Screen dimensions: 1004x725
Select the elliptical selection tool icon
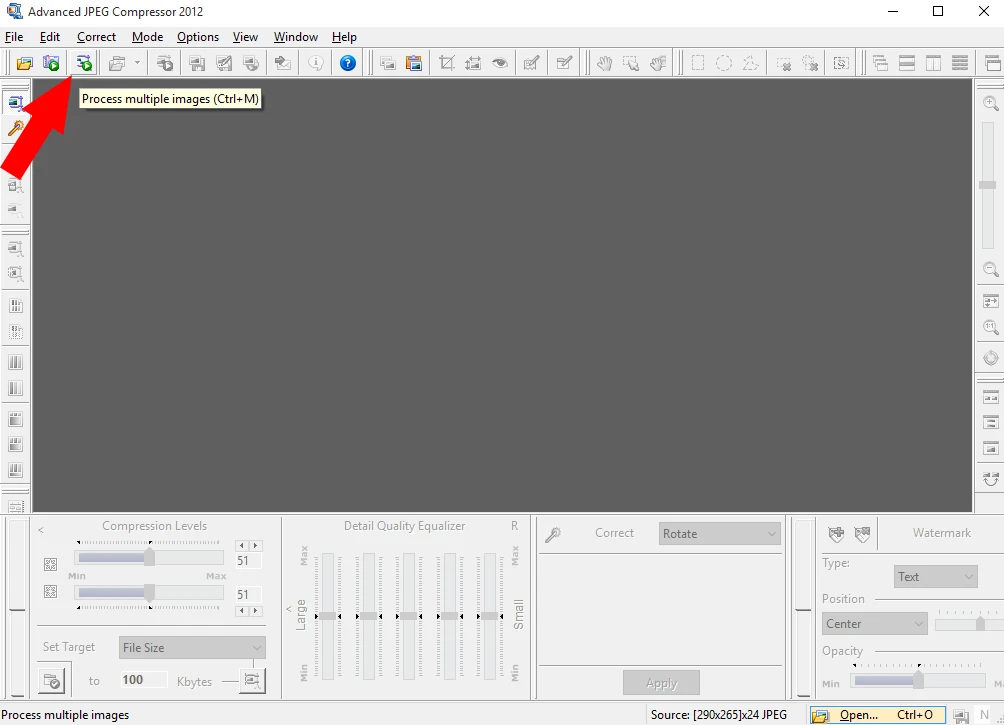[x=724, y=63]
